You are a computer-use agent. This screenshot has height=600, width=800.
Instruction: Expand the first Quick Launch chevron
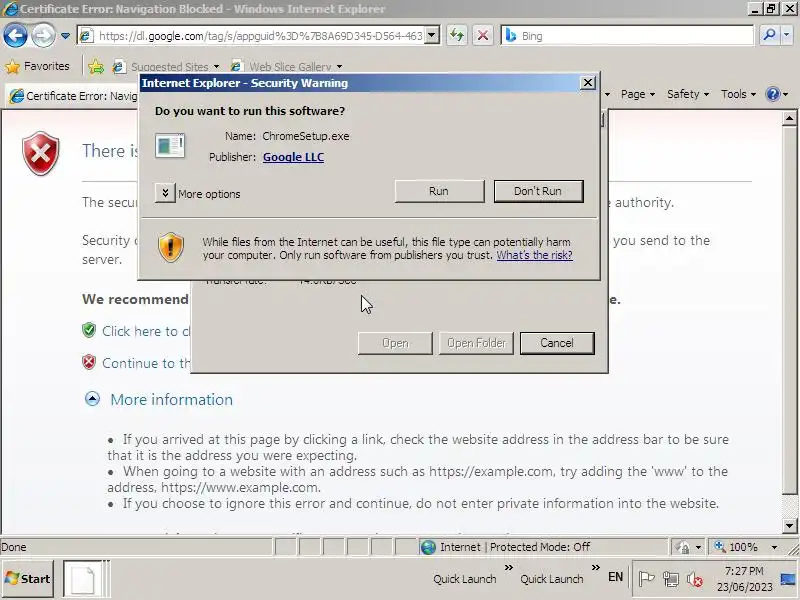509,567
